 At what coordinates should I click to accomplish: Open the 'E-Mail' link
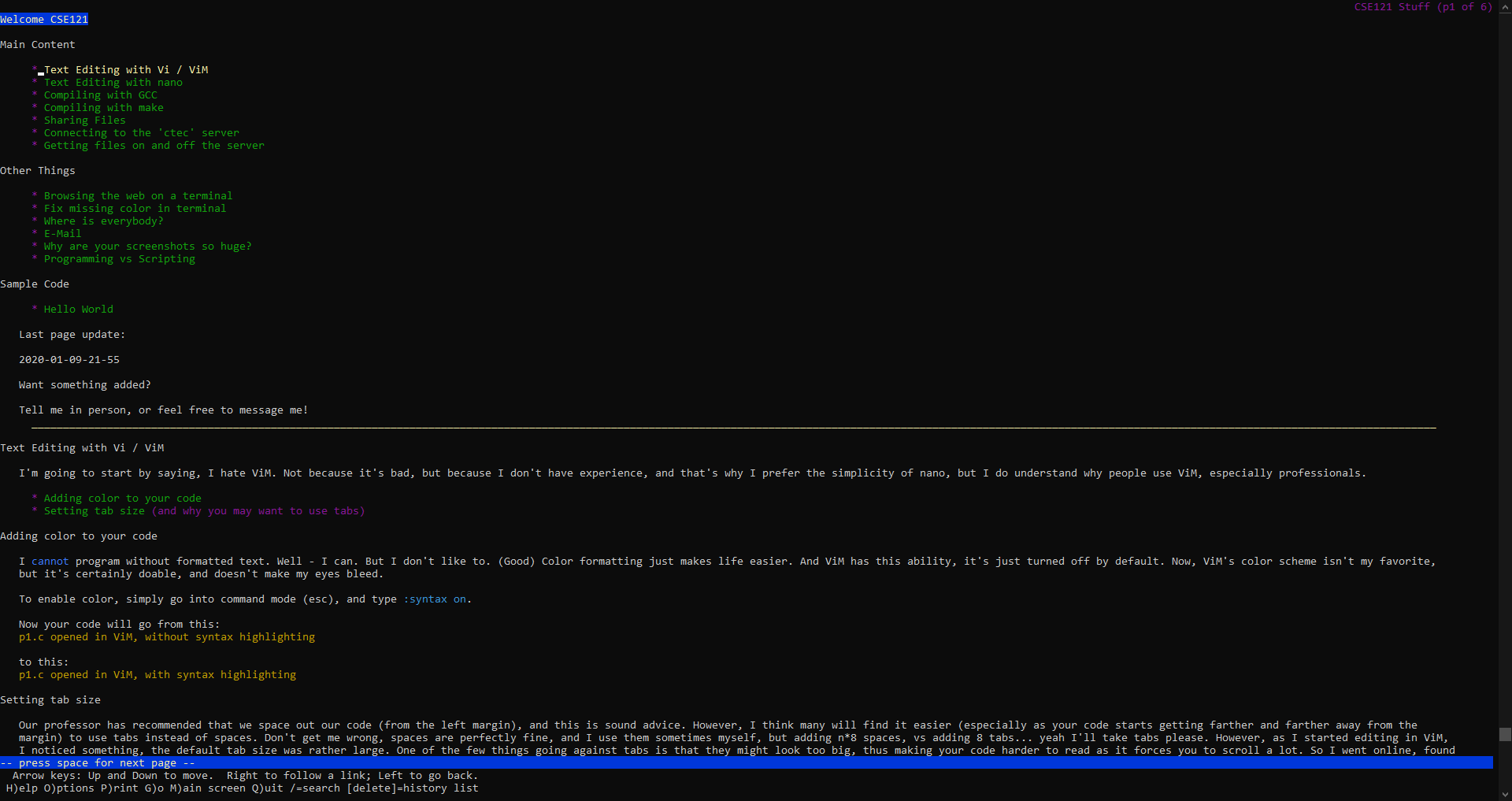point(63,234)
